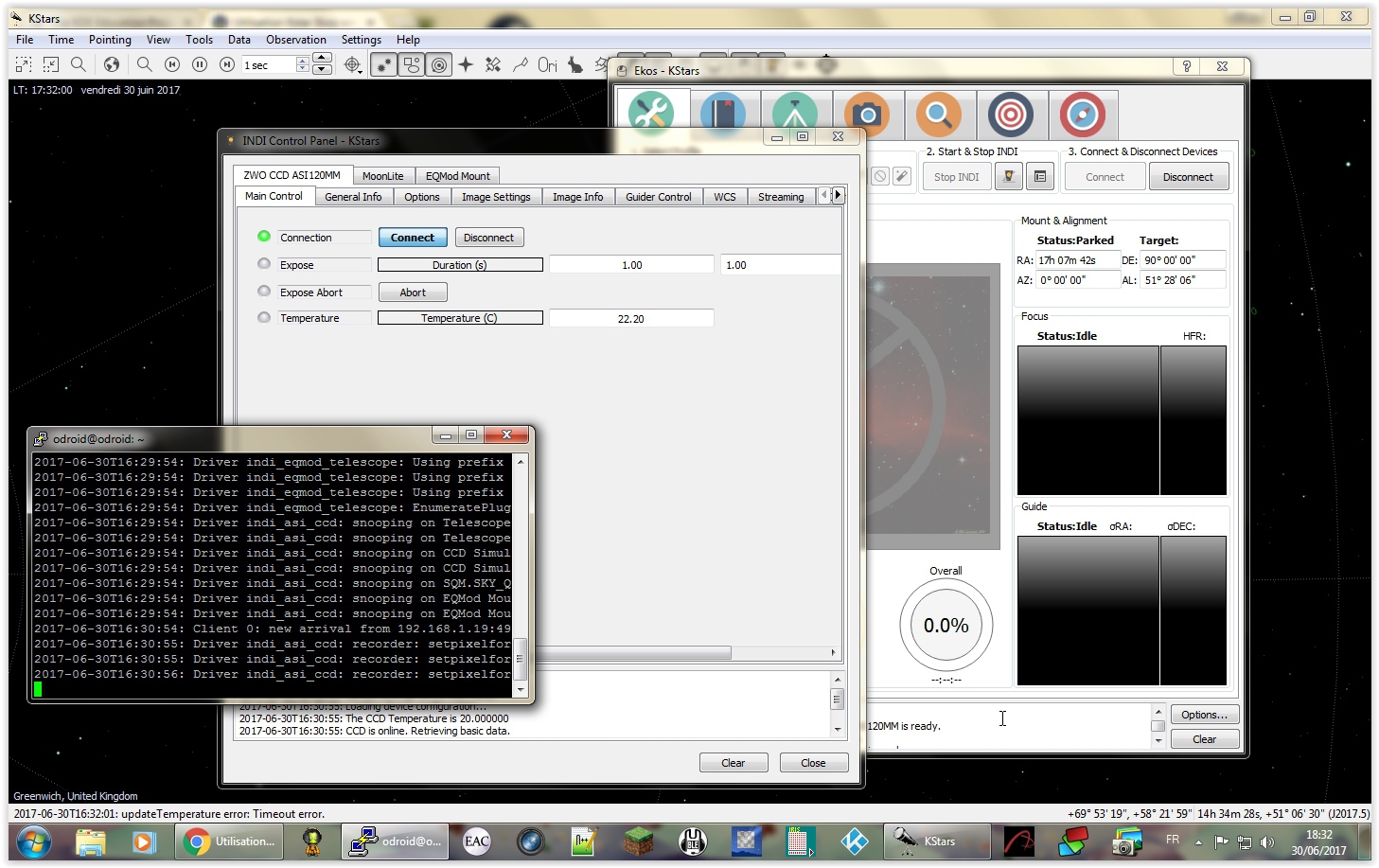The width and height of the screenshot is (1379, 868).
Task: Open the Ekos Mount tab with tripod icon
Action: [795, 115]
